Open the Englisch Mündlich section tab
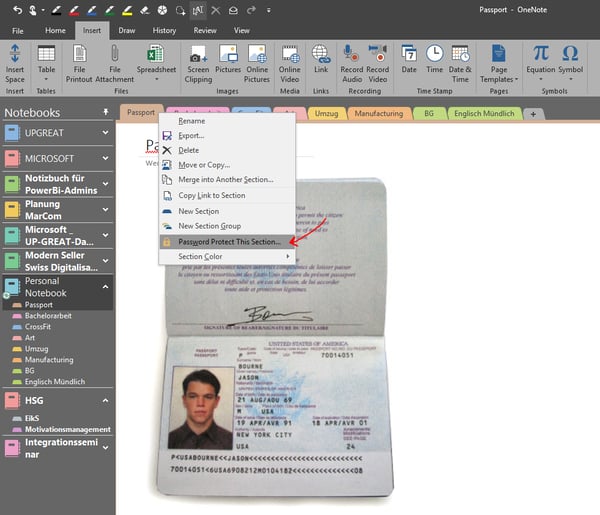Viewport: 600px width, 515px height. [484, 114]
